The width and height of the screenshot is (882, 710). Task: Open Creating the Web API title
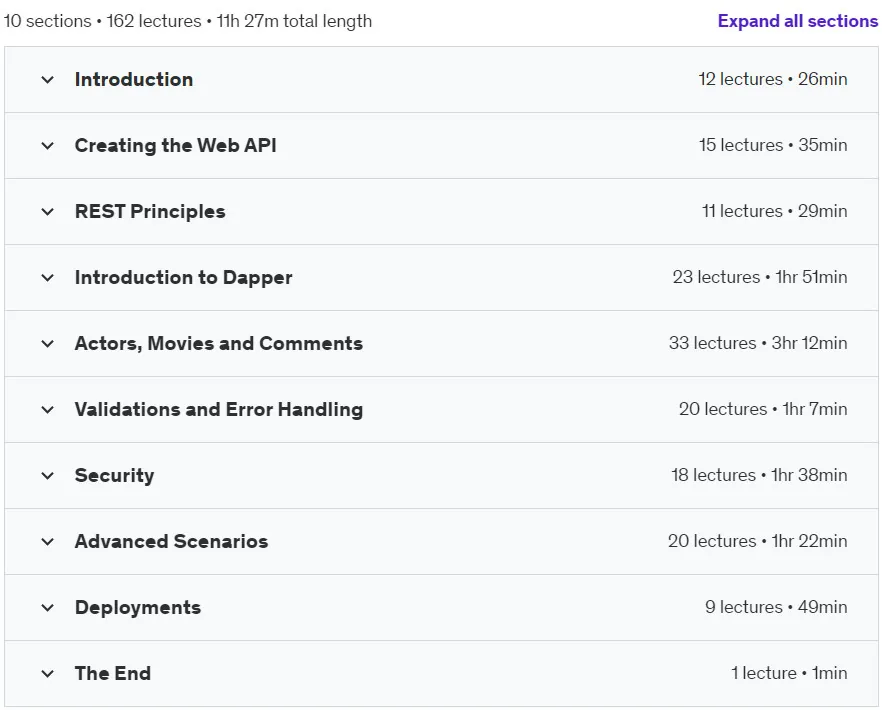(176, 145)
